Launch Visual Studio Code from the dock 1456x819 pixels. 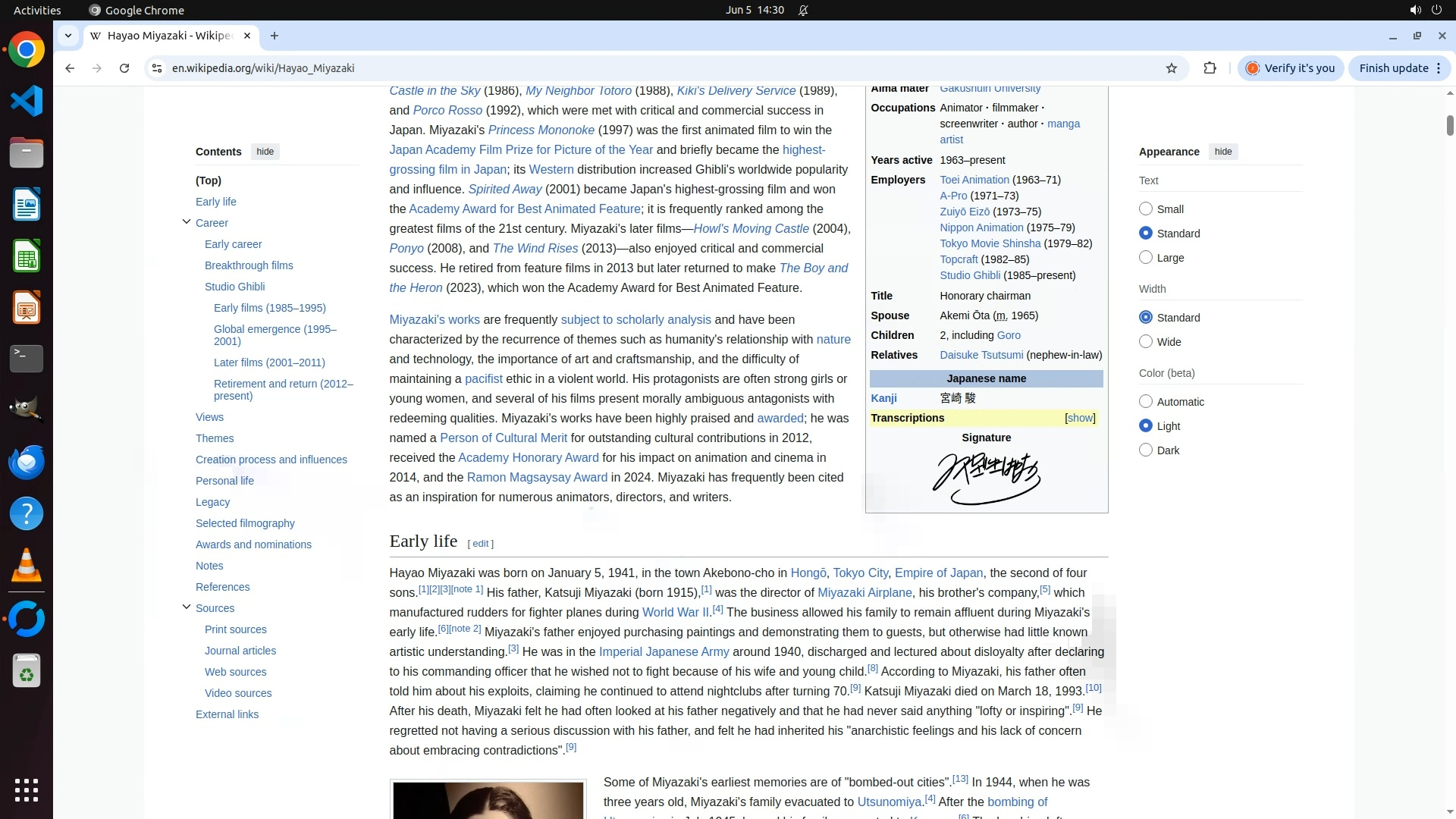pyautogui.click(x=27, y=102)
